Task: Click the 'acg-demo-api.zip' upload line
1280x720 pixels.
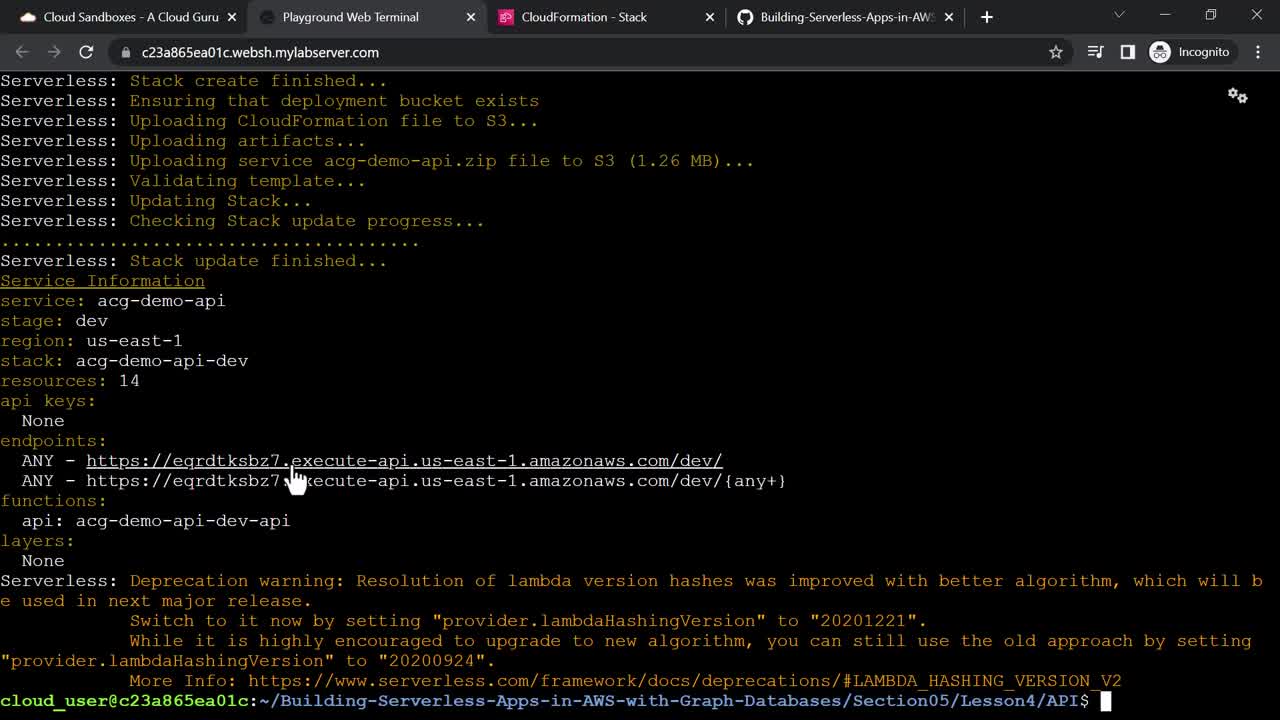Action: (377, 161)
